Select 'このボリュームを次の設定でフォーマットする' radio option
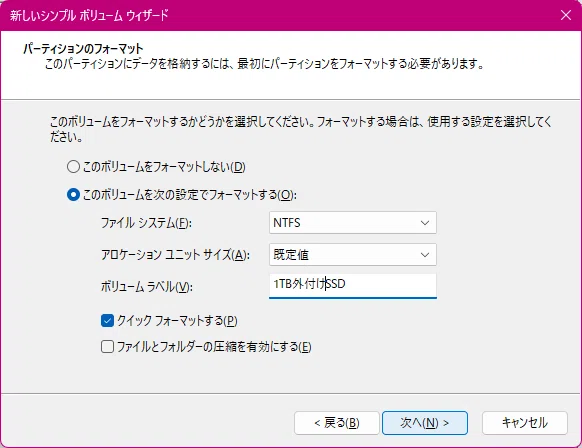Screen dimensions: 582x448 click(x=73, y=194)
